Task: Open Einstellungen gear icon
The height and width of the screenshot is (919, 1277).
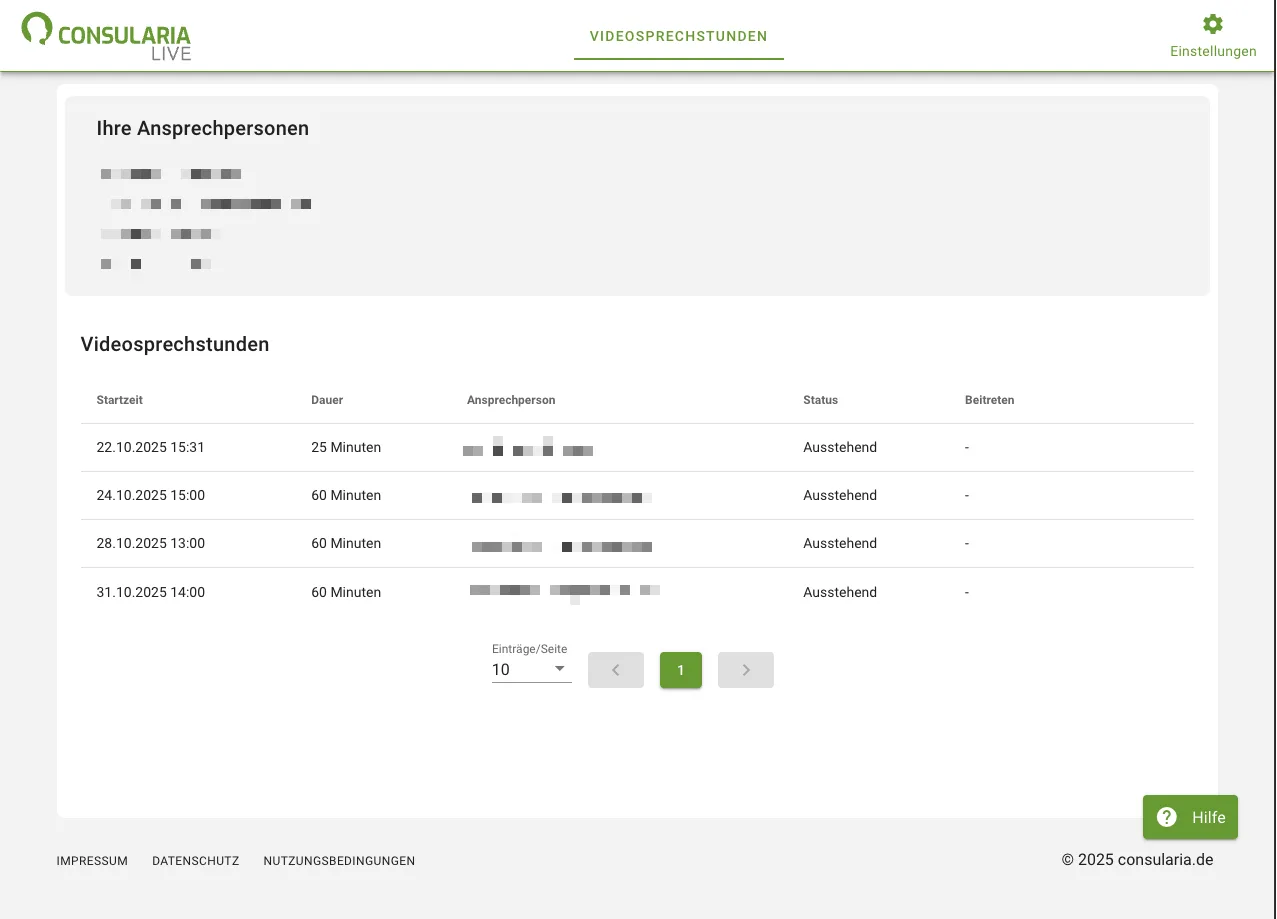Action: (x=1212, y=25)
